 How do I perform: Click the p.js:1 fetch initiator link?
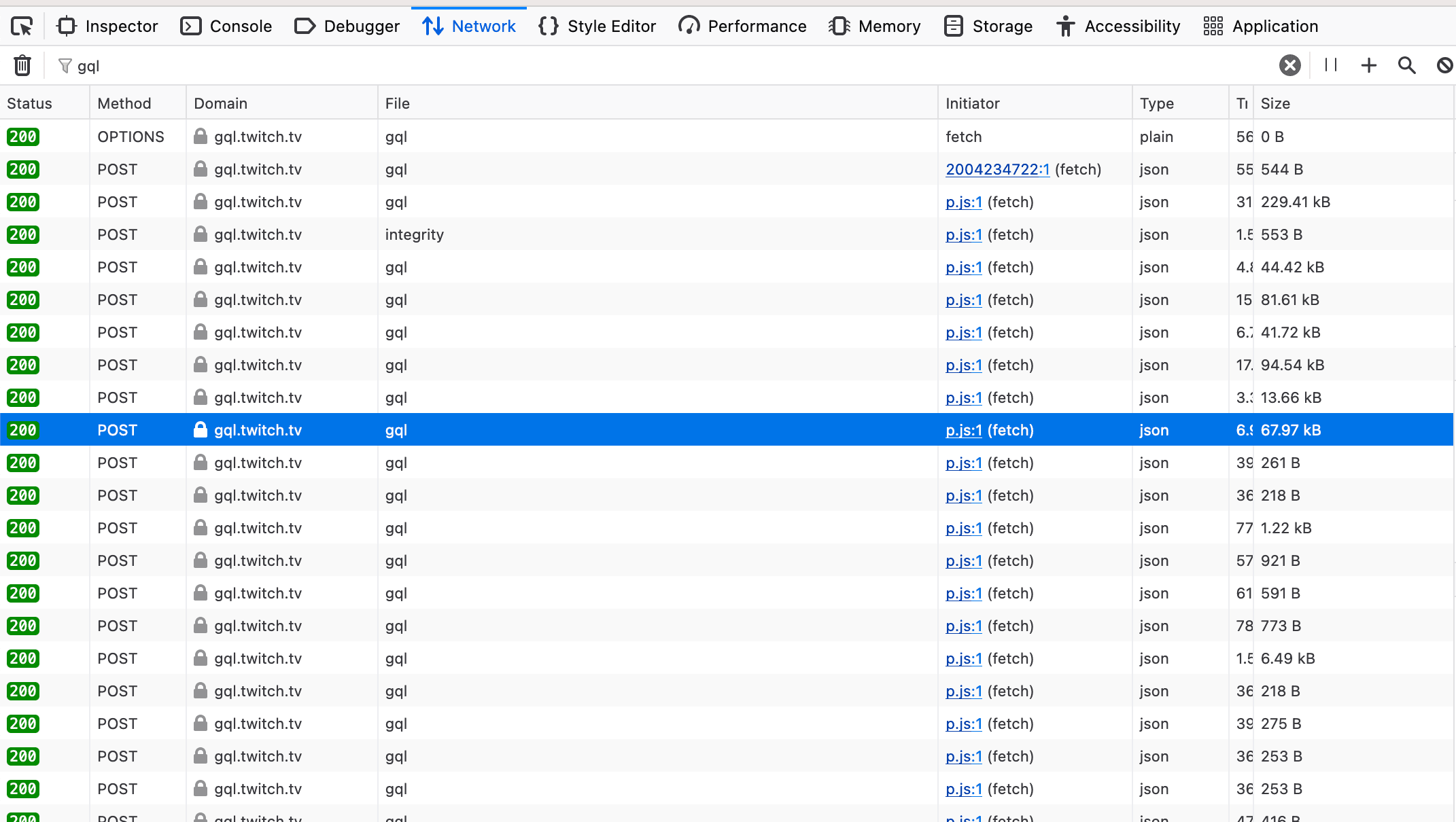click(x=962, y=430)
